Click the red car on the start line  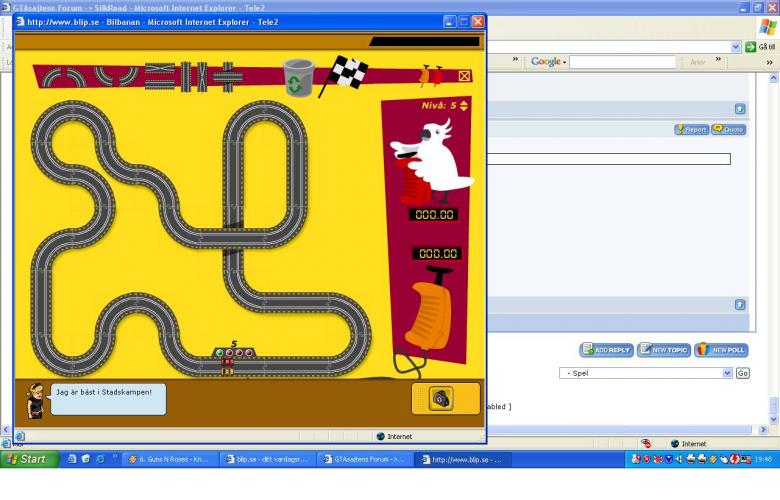point(227,362)
